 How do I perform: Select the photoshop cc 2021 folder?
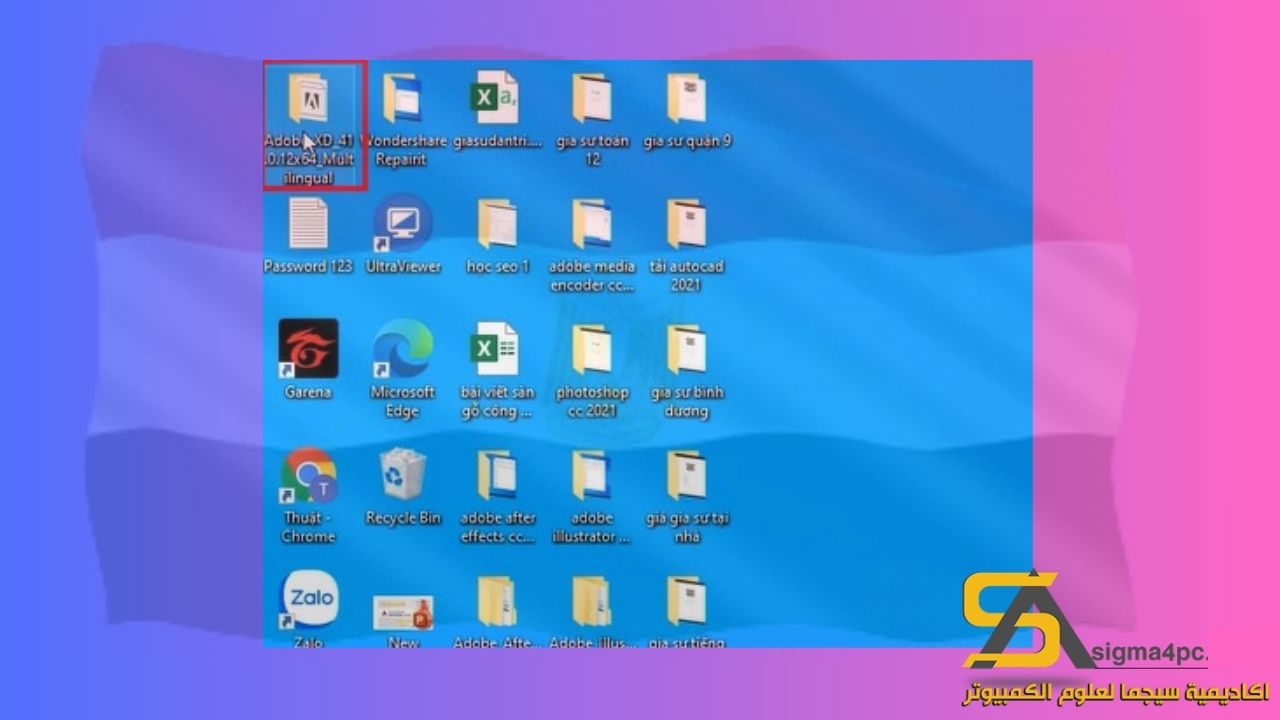click(x=592, y=349)
